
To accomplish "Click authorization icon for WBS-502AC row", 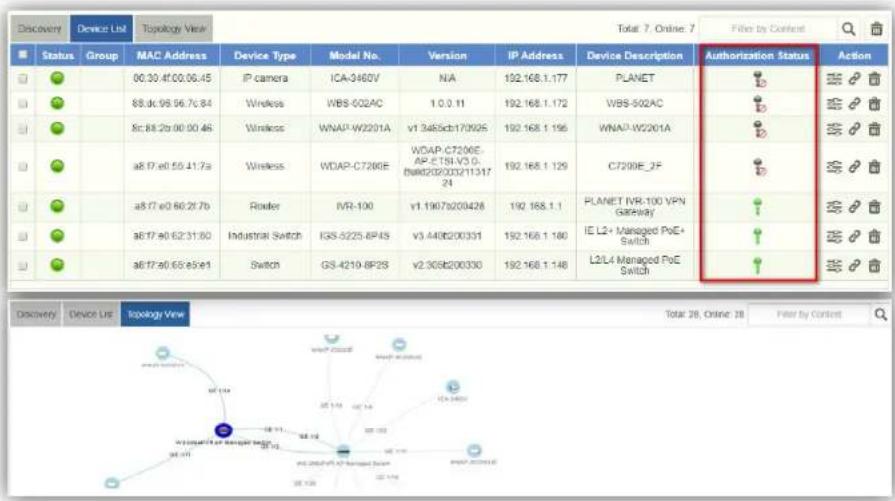I will (759, 104).
